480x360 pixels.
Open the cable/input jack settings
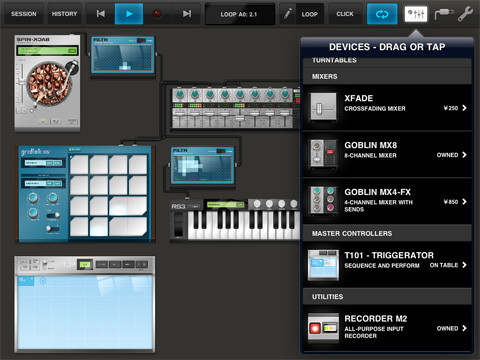[x=444, y=14]
